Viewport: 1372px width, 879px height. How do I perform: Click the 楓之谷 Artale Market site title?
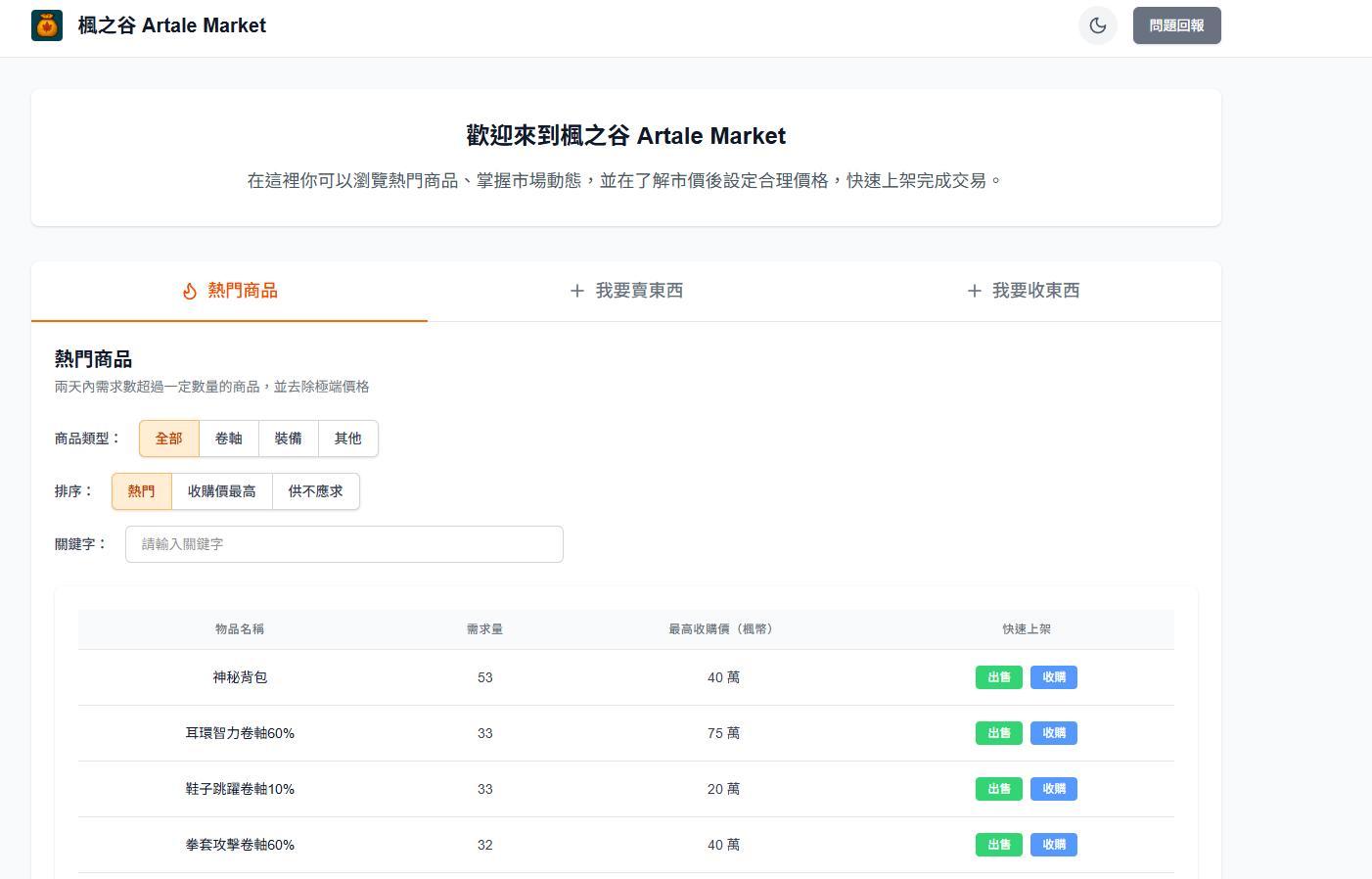172,25
